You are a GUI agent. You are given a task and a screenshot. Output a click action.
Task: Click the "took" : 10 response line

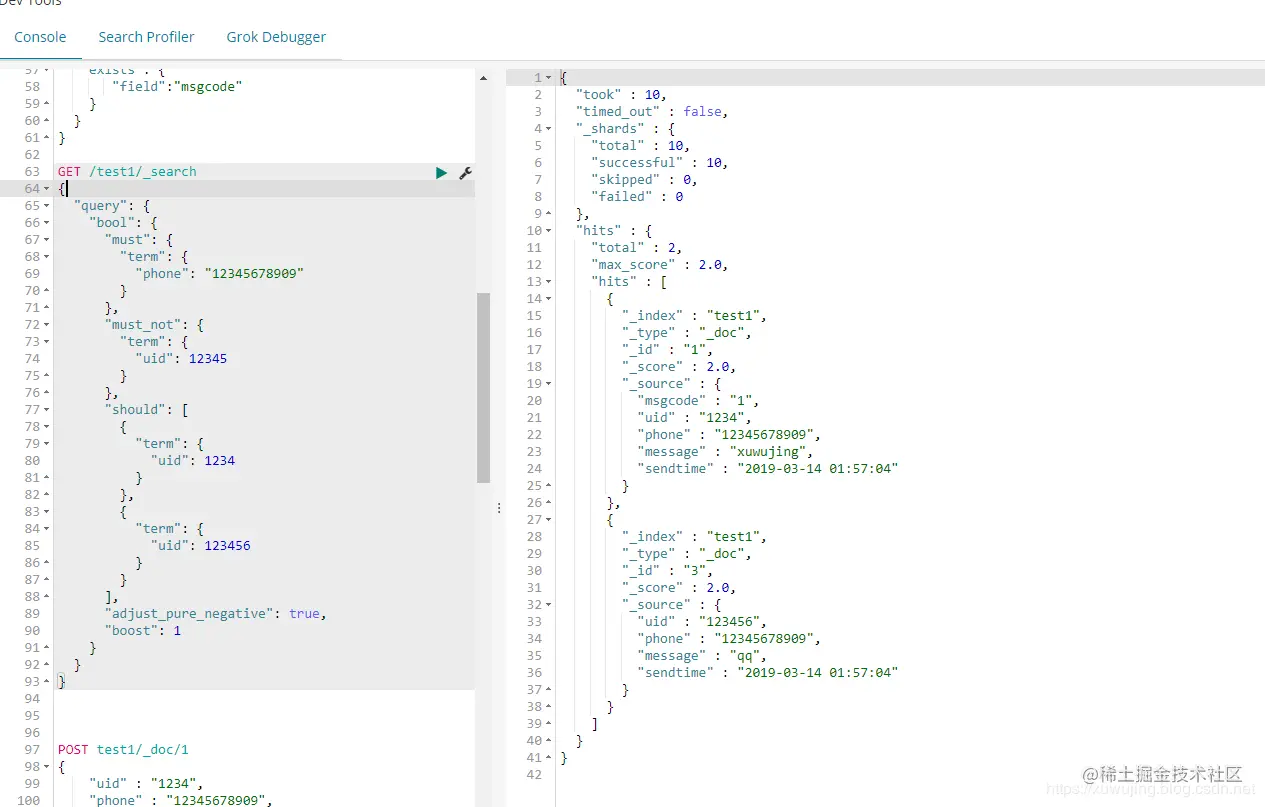[621, 95]
